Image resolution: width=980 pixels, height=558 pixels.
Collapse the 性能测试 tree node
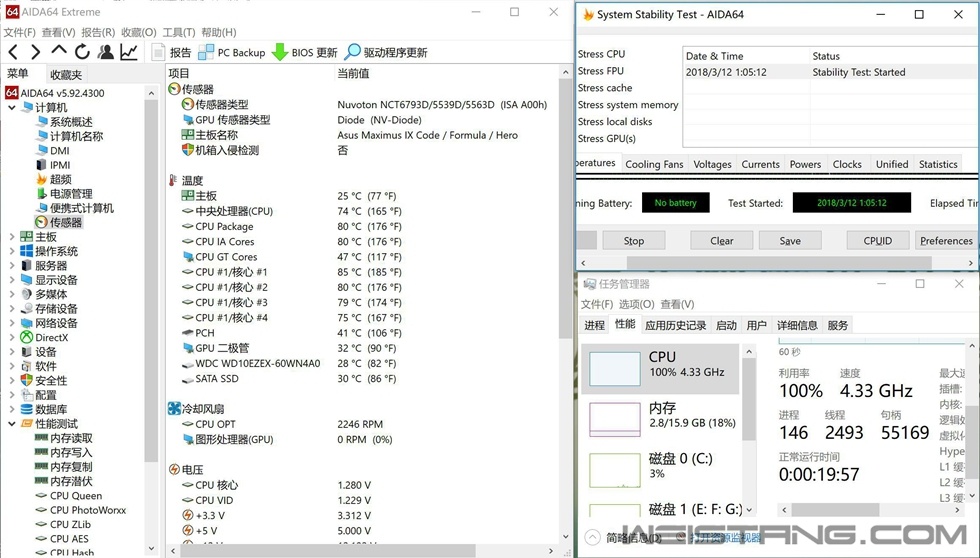tap(12, 424)
